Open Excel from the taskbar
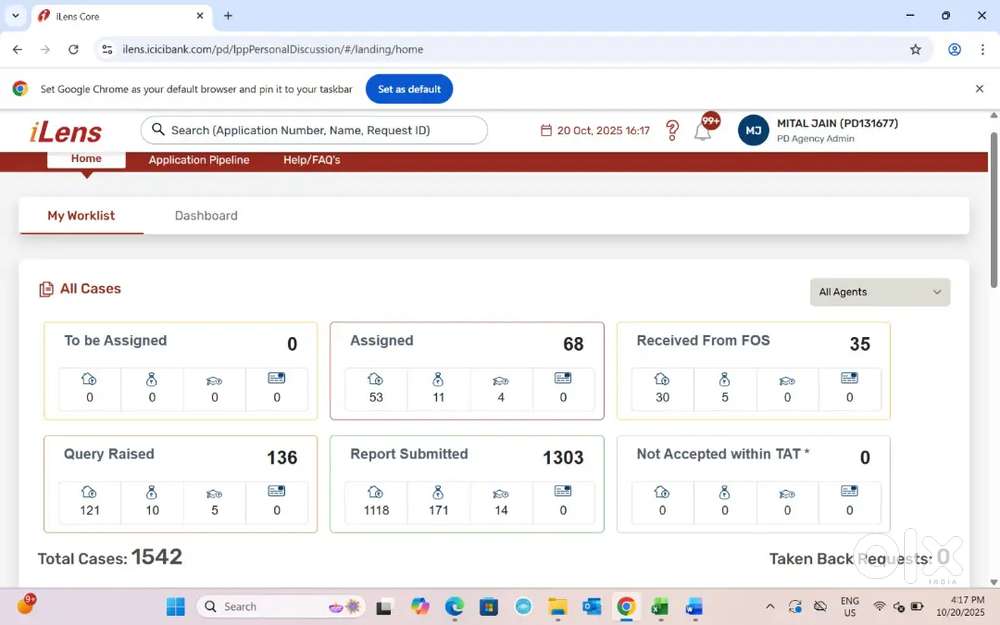Screen dimensions: 1000x625 660,607
